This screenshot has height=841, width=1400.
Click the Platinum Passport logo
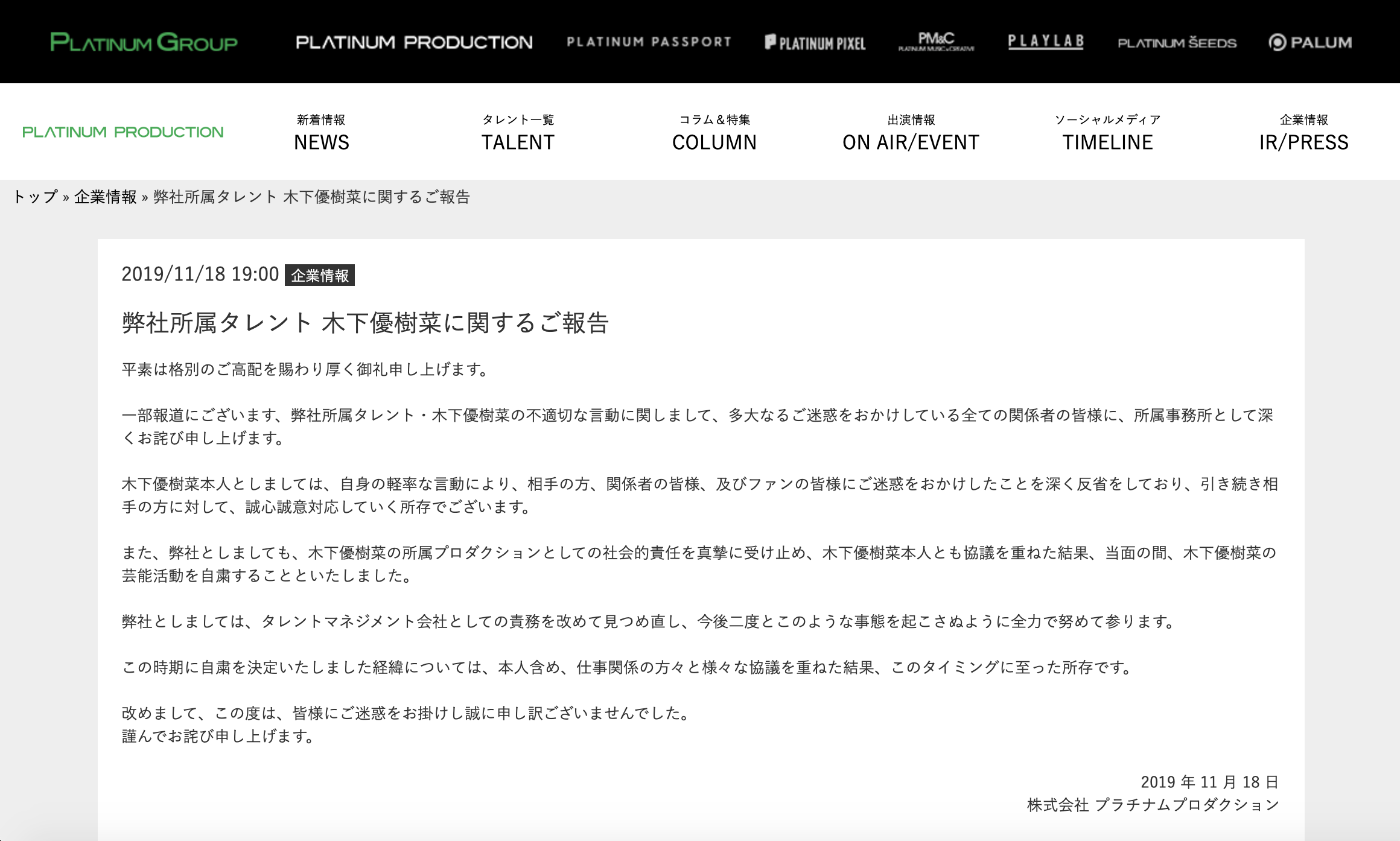(649, 42)
